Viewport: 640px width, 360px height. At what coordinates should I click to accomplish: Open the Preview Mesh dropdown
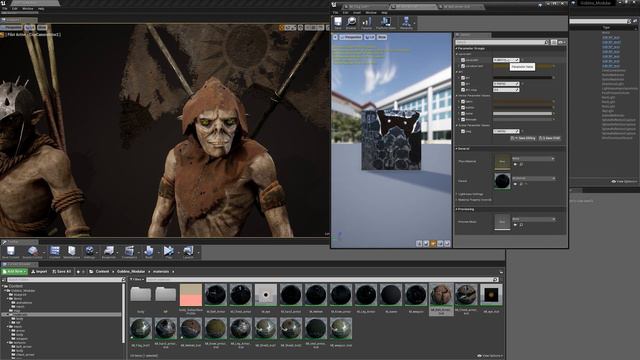tap(533, 219)
